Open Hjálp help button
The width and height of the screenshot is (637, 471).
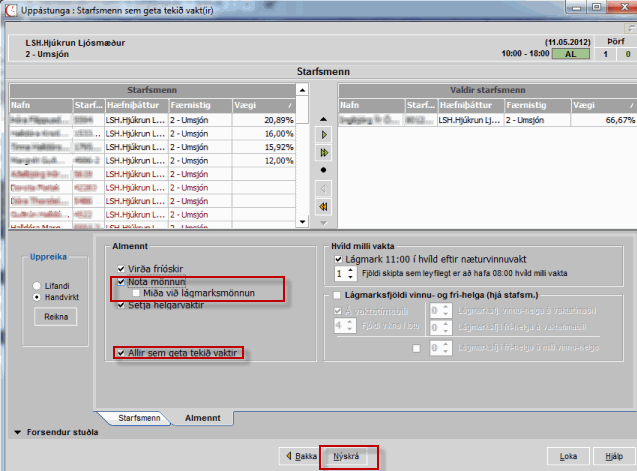(x=614, y=456)
